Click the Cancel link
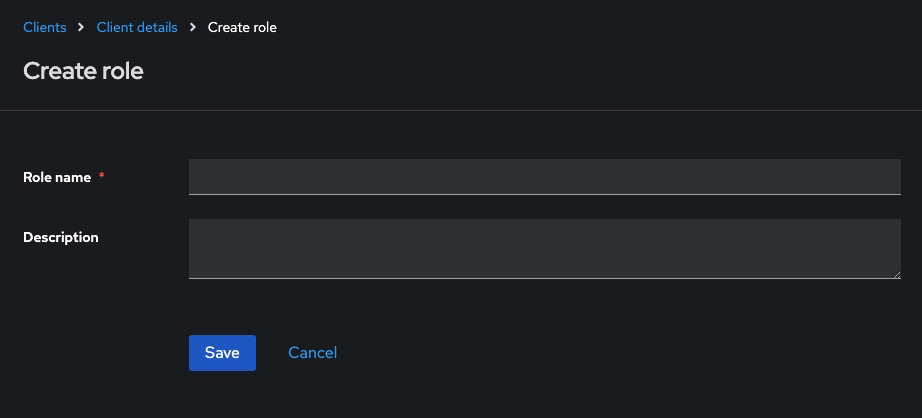Image resolution: width=922 pixels, height=418 pixels. click(312, 353)
